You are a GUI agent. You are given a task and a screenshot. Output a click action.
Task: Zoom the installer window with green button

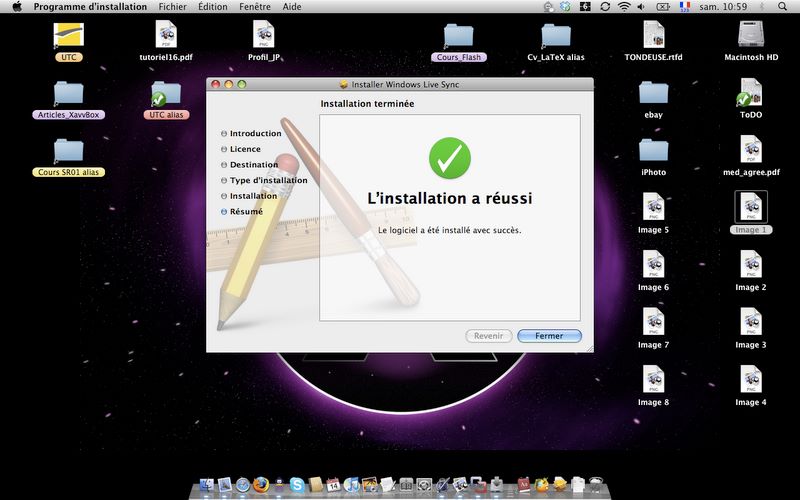[242, 84]
